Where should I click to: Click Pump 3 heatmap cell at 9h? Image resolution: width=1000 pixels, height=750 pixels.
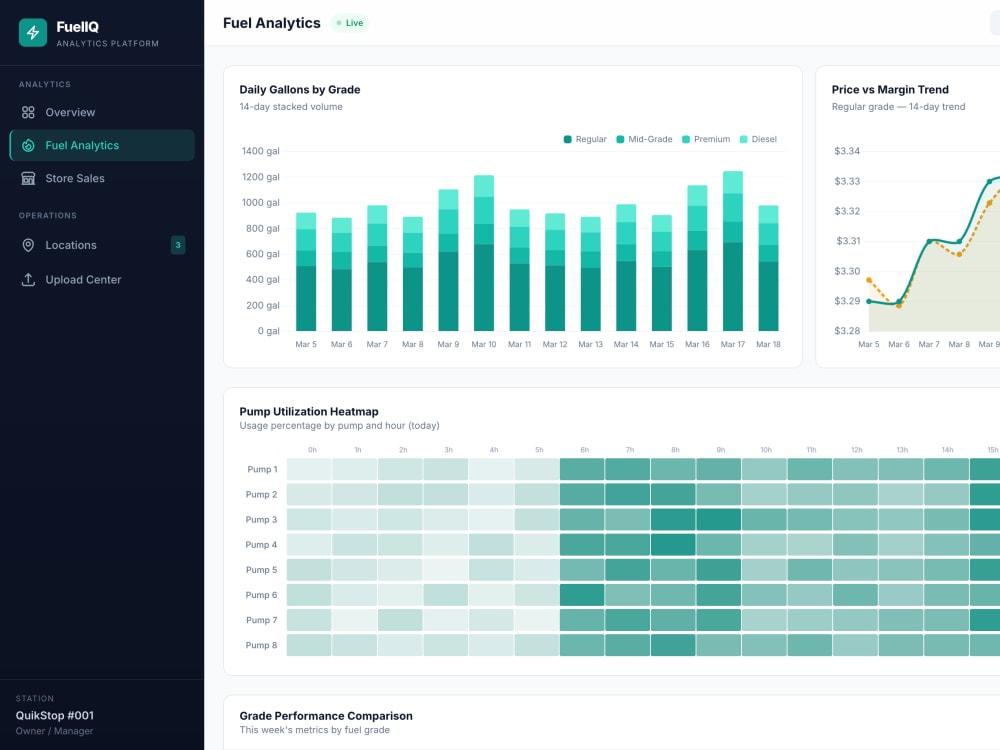tap(719, 520)
